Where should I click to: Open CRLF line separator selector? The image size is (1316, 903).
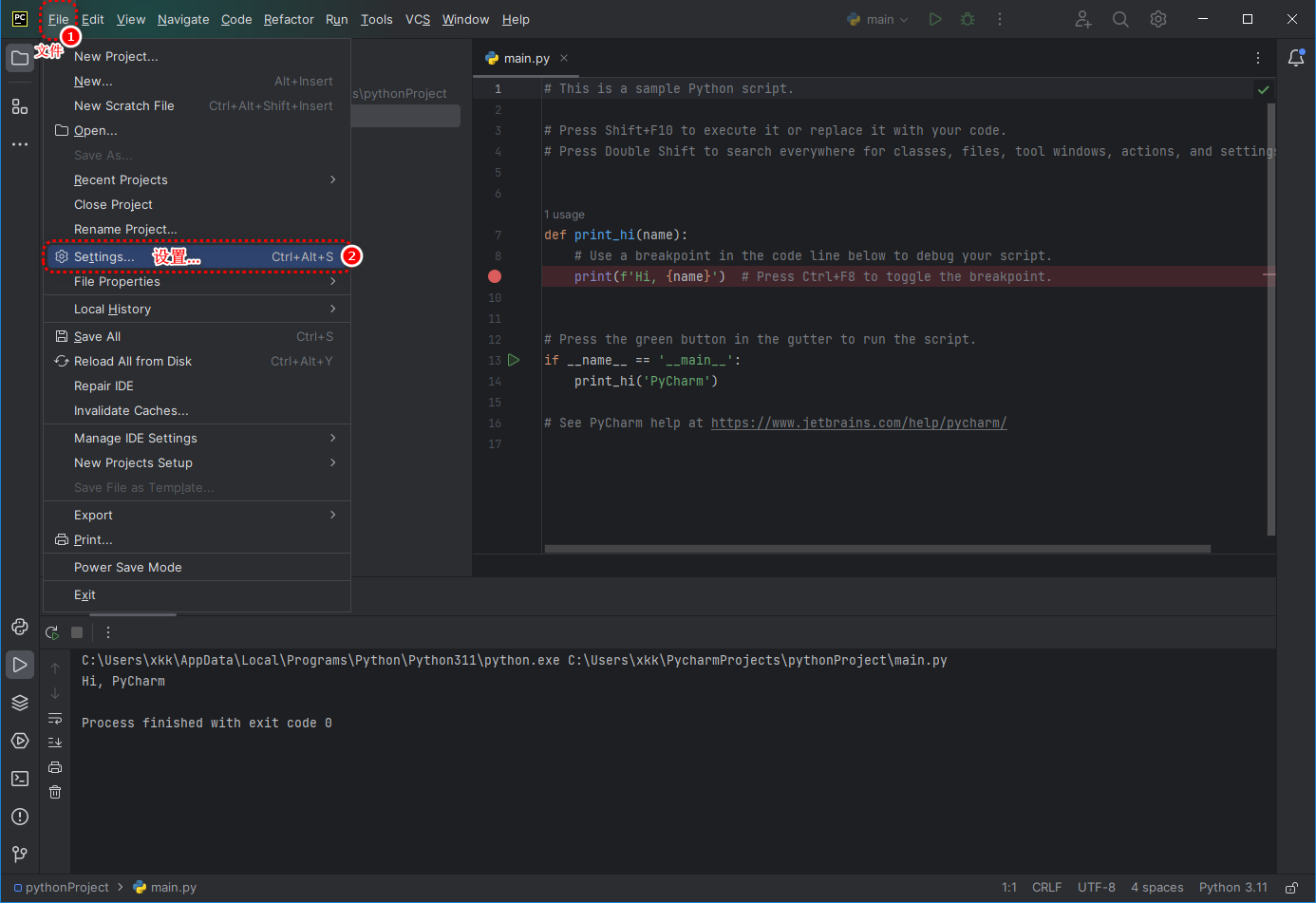[1046, 888]
